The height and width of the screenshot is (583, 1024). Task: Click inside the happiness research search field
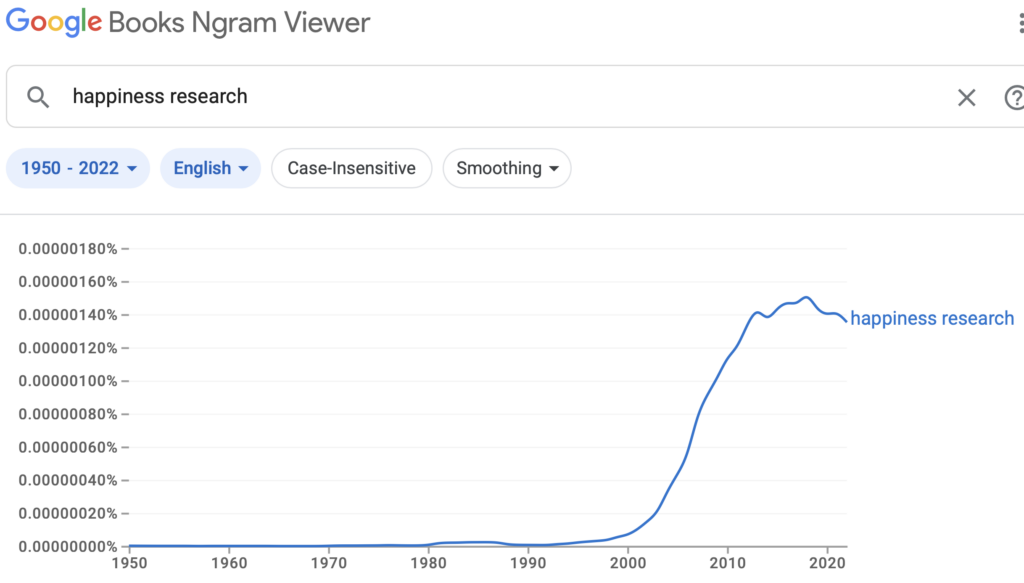pos(500,97)
